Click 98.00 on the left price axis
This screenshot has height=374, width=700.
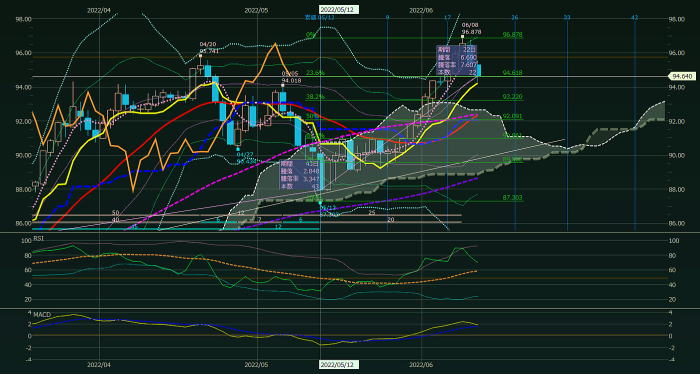point(24,19)
